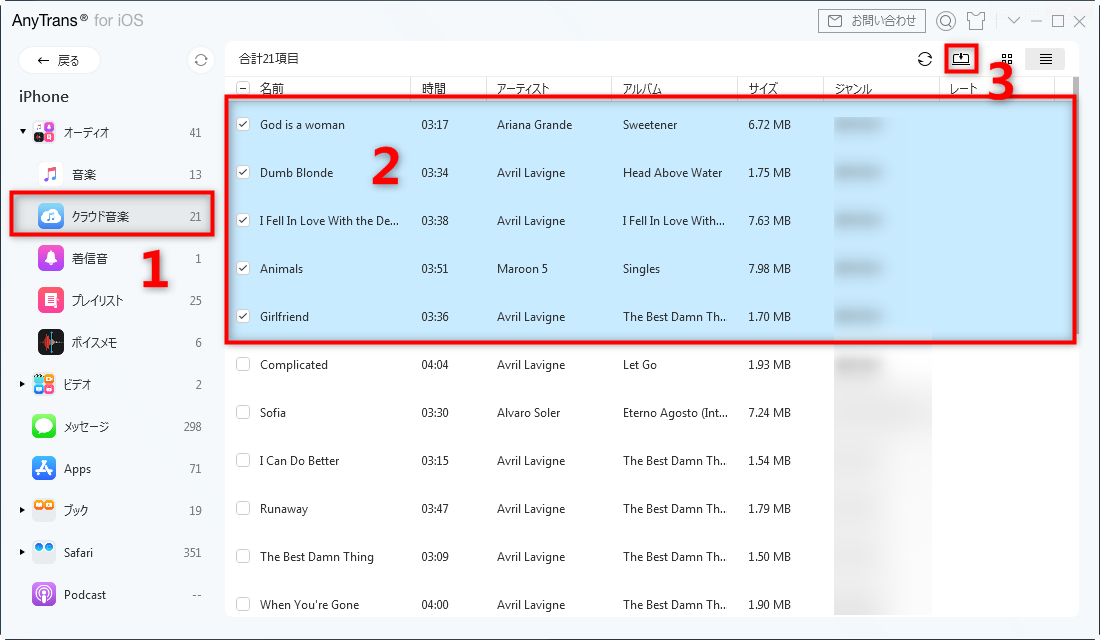Click the オーディオ category icon

(x=43, y=132)
